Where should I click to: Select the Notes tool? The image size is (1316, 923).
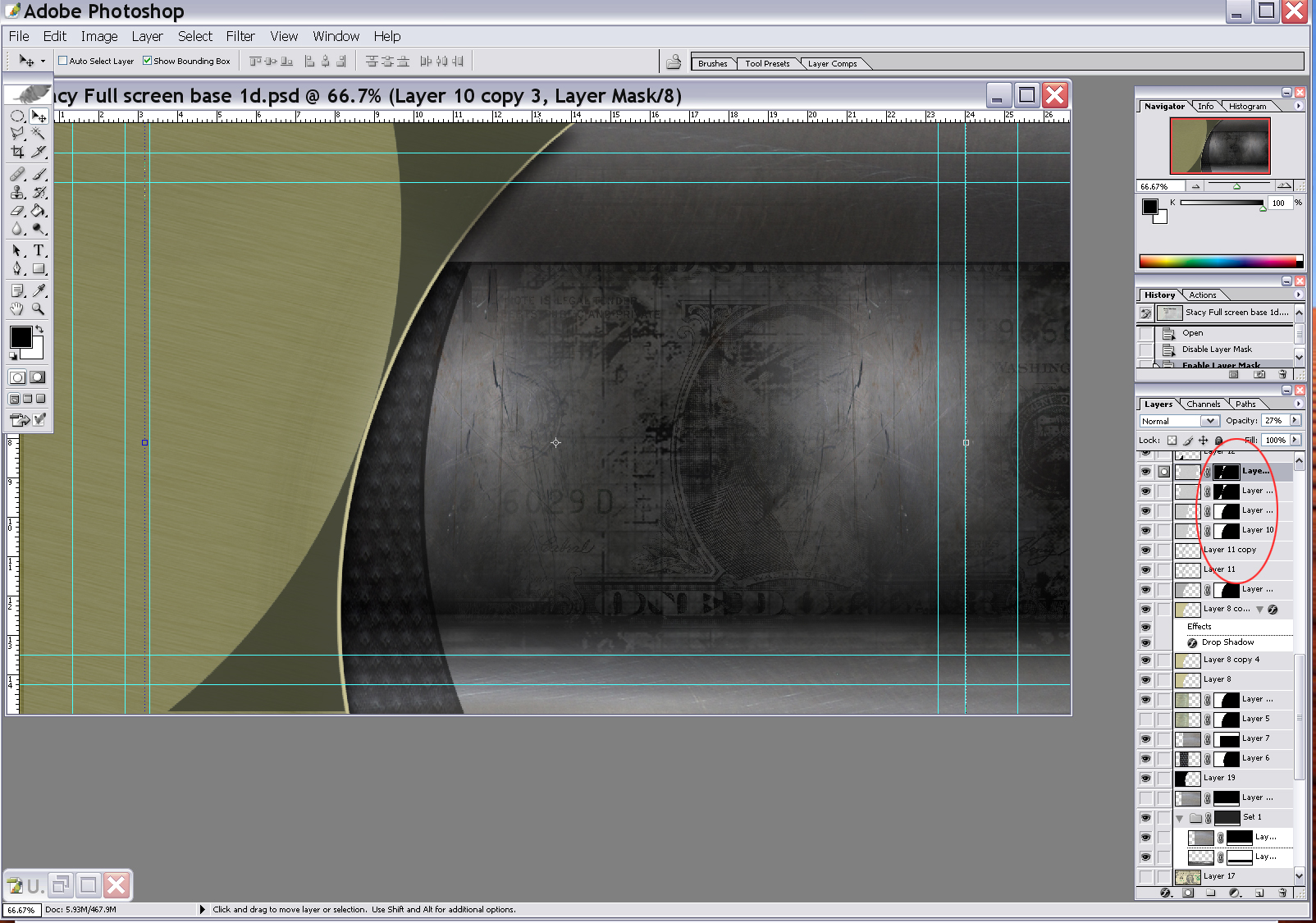17,290
